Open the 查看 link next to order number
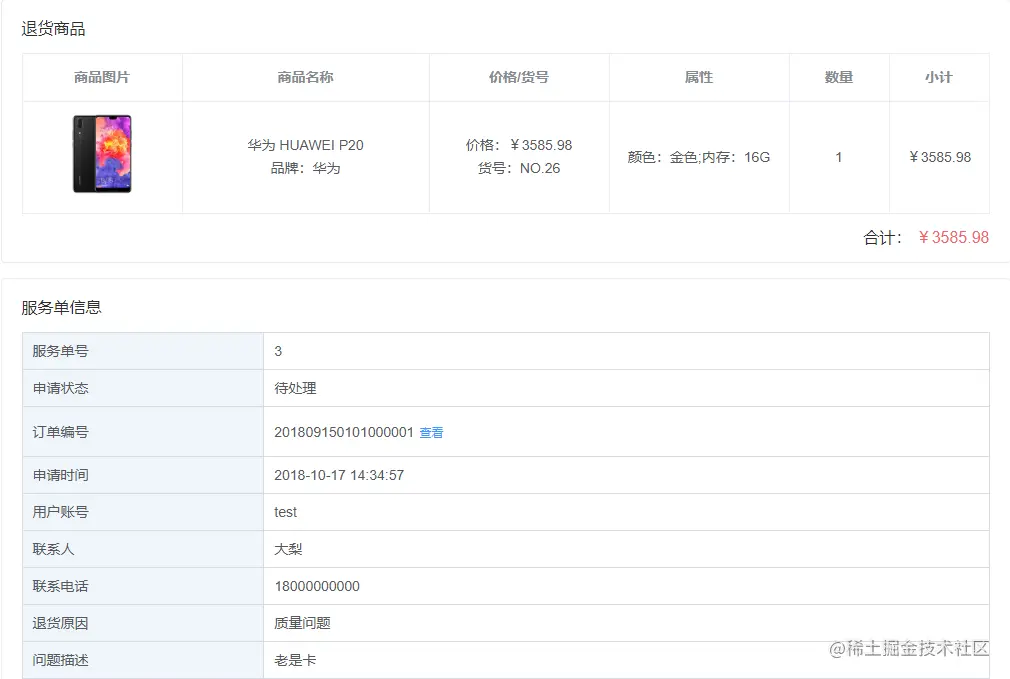The image size is (1010, 679). pyautogui.click(x=431, y=432)
